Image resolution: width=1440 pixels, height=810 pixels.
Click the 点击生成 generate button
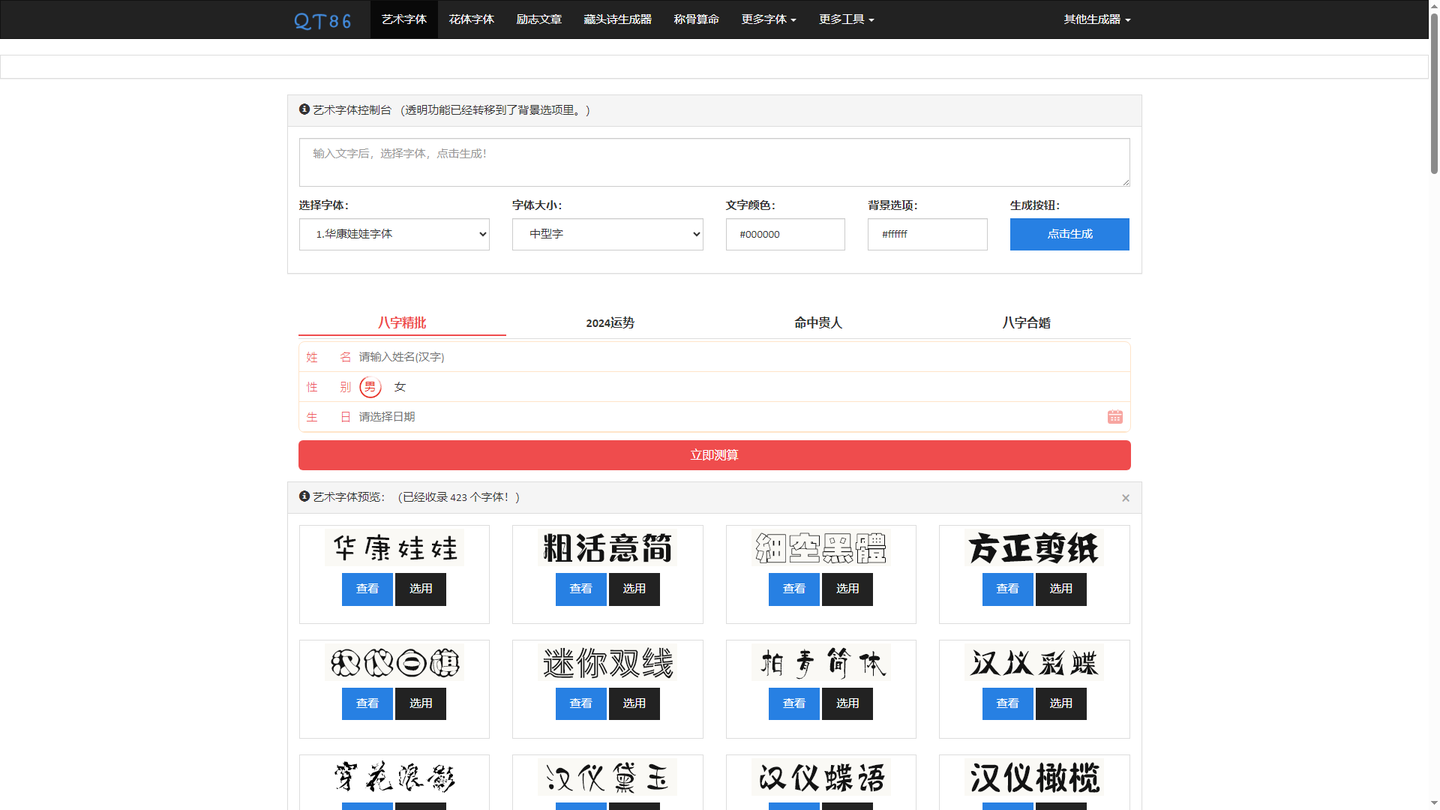(1069, 234)
